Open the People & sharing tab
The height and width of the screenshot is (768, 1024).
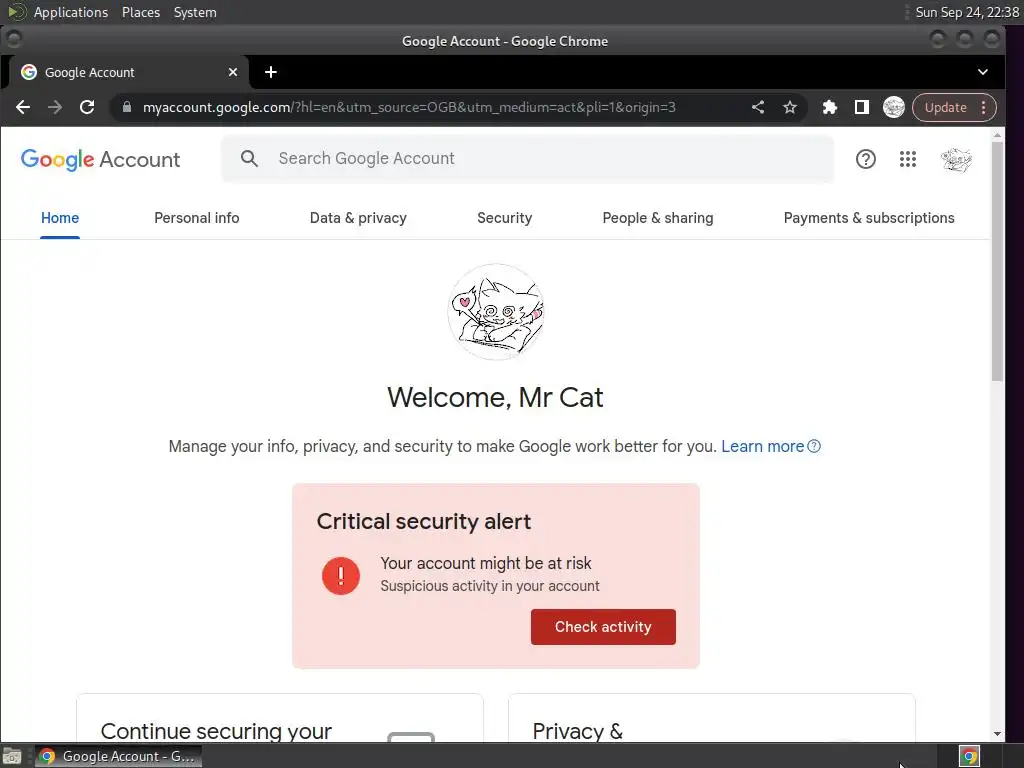[658, 217]
